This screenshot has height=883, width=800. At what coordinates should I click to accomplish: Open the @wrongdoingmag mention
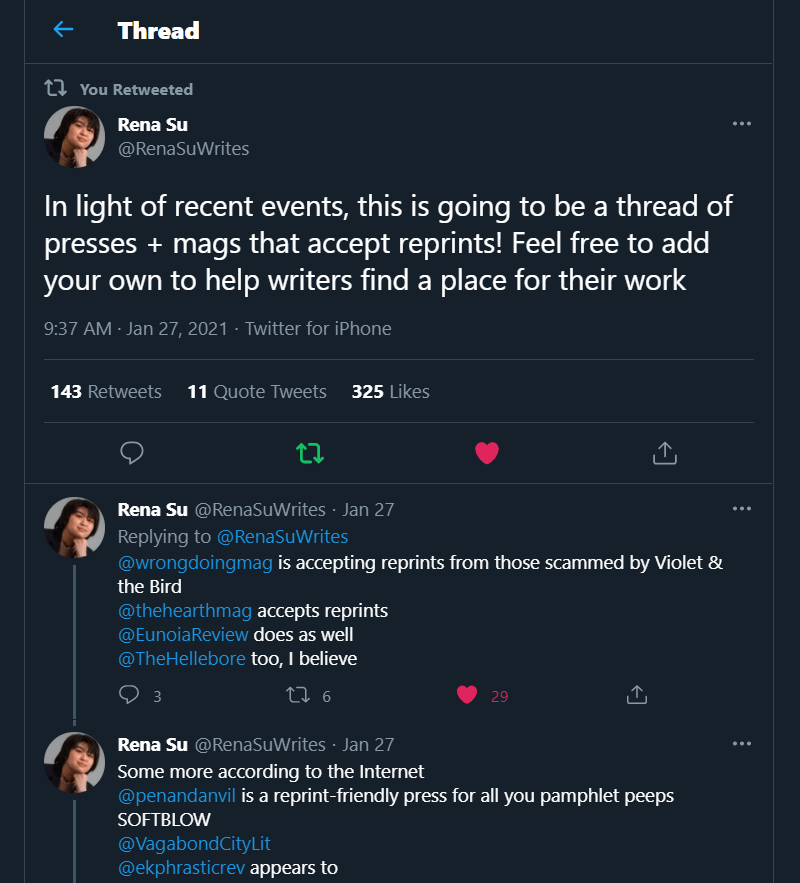click(196, 563)
